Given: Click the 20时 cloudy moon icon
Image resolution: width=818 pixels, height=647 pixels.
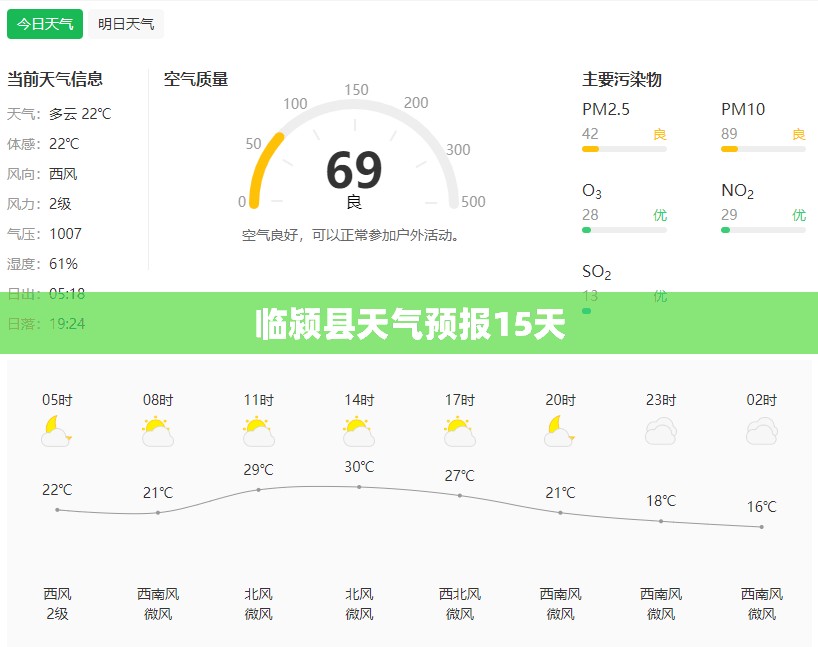Looking at the screenshot, I should point(560,431).
